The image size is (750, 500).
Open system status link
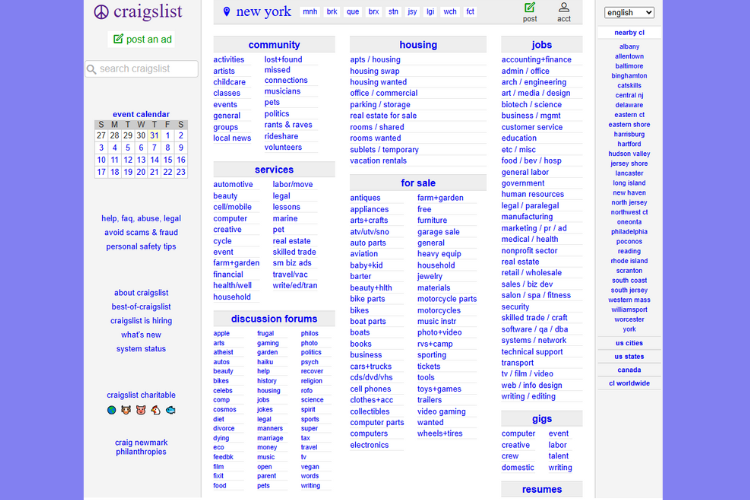point(141,349)
